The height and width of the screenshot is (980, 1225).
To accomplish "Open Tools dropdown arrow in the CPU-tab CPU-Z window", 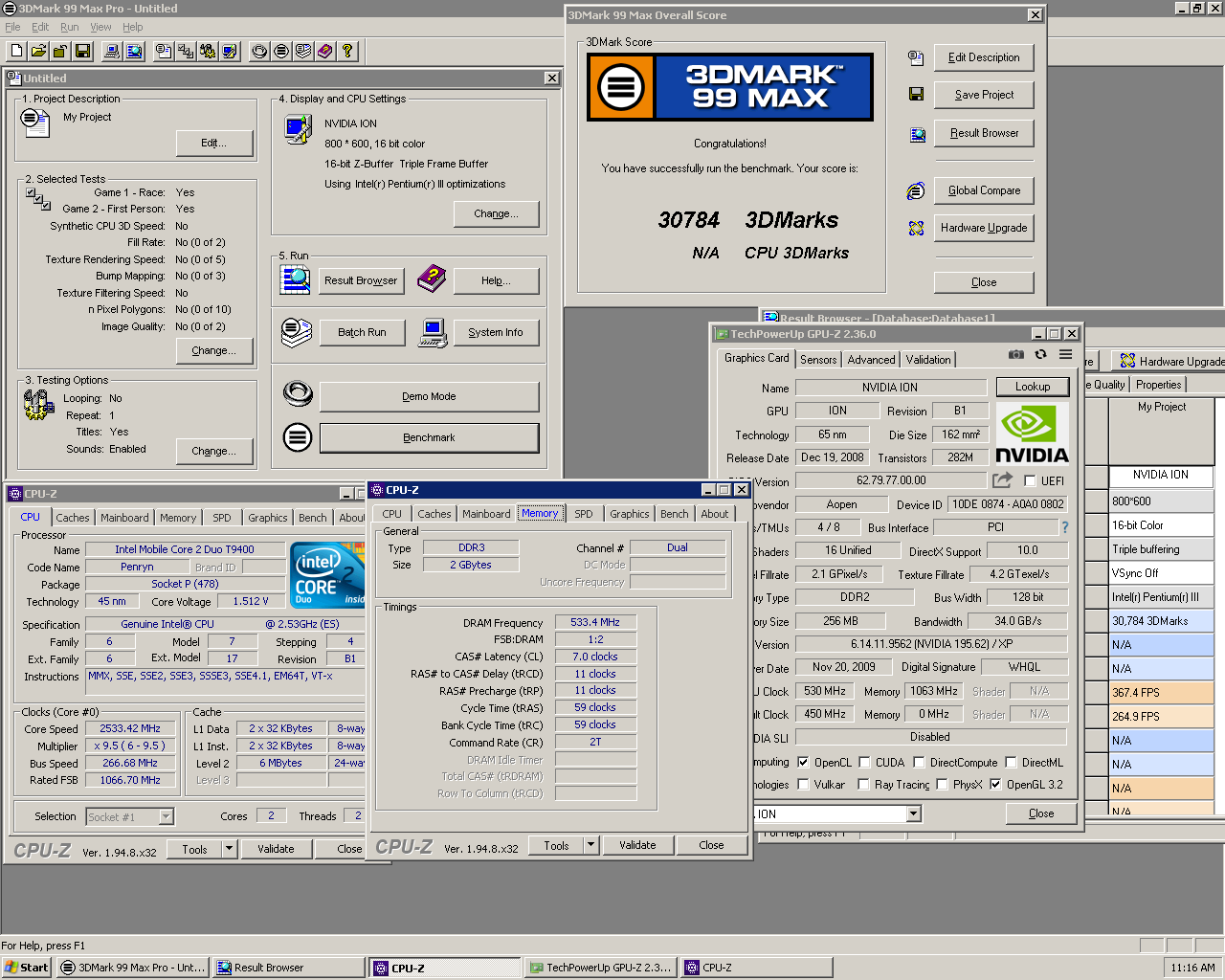I will [229, 849].
